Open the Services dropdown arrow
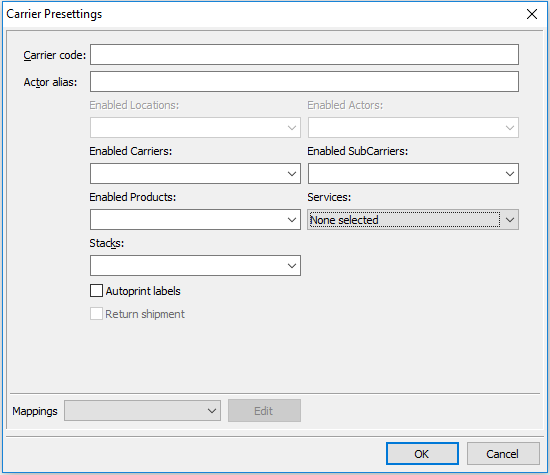 (x=510, y=220)
